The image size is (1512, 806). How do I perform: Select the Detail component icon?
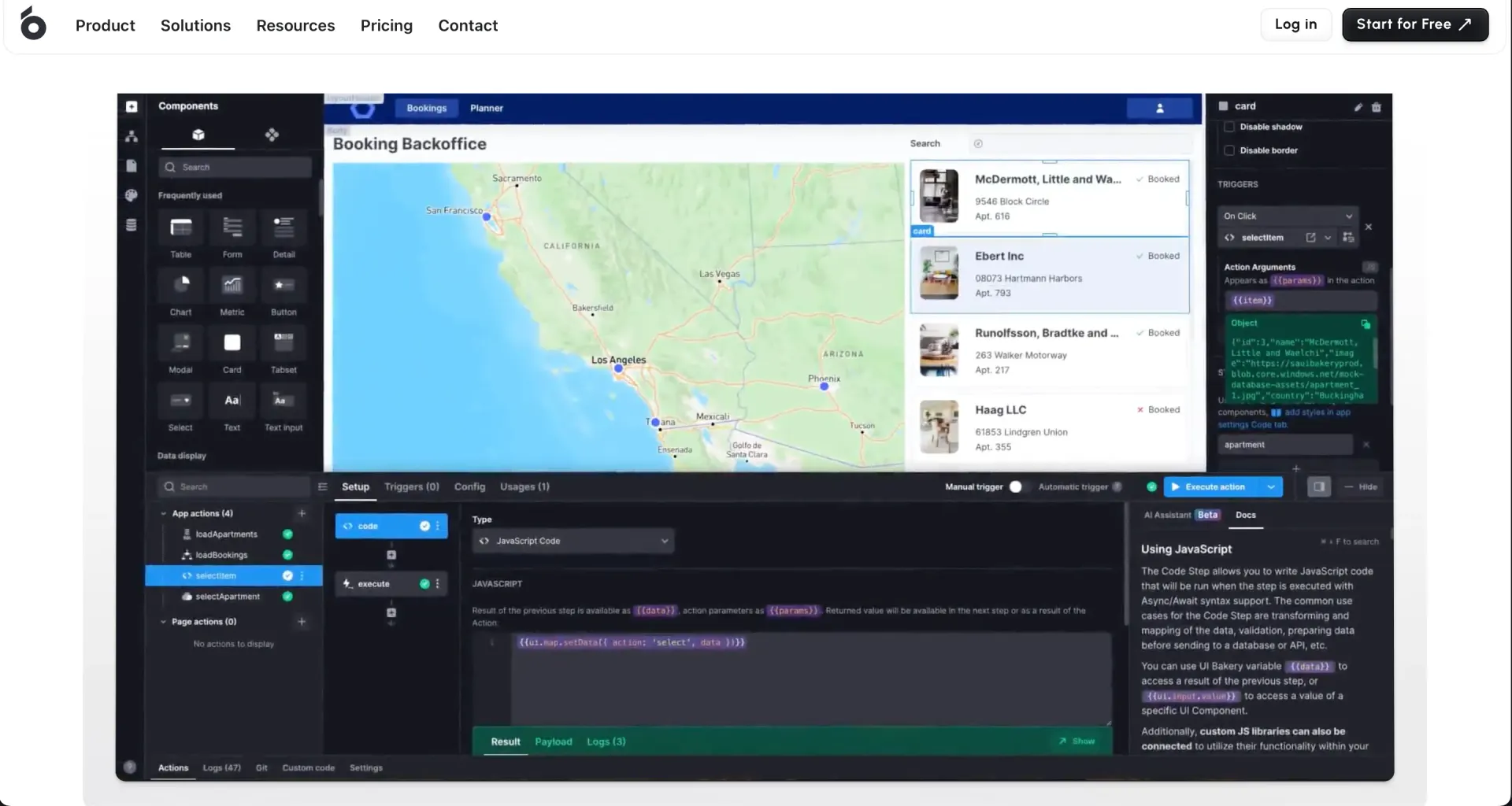click(x=283, y=228)
